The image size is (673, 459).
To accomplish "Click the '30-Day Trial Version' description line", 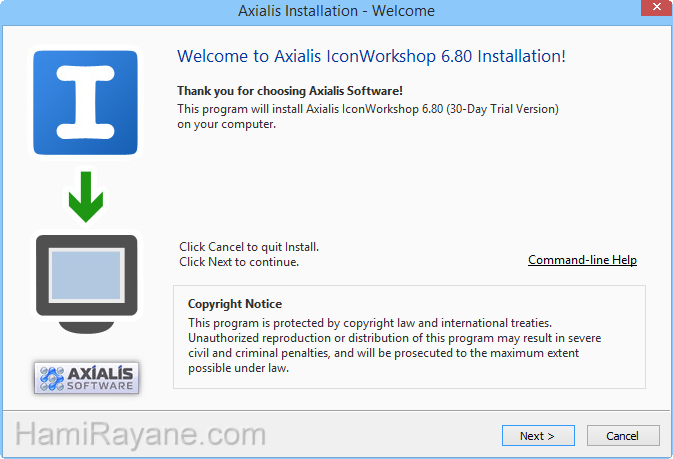I will [368, 109].
